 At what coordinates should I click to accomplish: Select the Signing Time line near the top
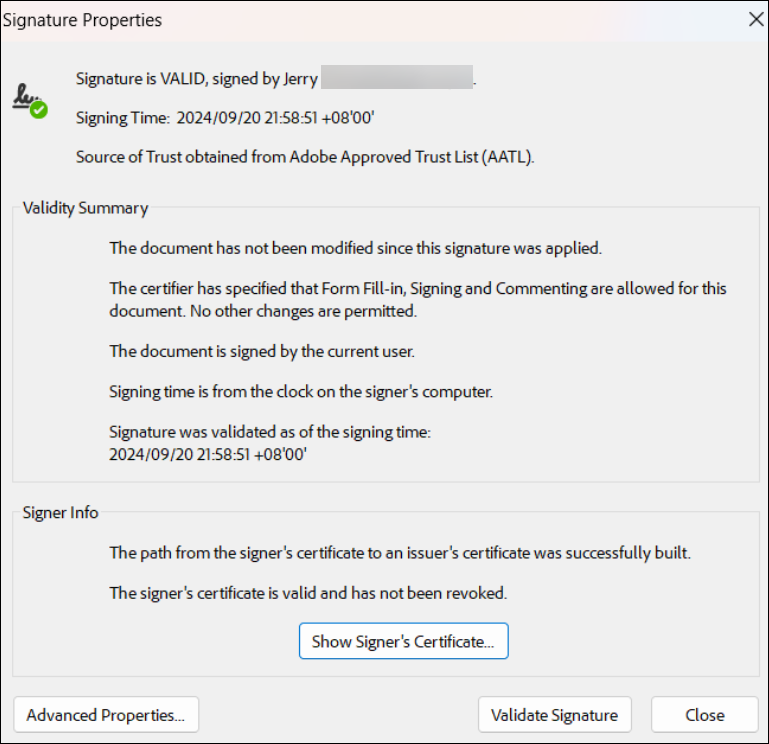pyautogui.click(x=225, y=118)
